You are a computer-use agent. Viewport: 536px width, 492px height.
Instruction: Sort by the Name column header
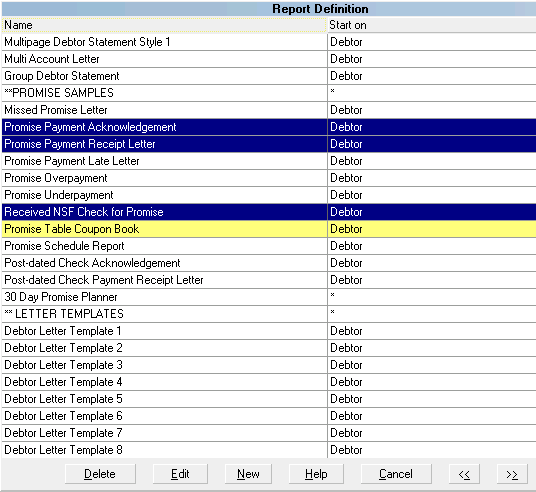(x=164, y=25)
